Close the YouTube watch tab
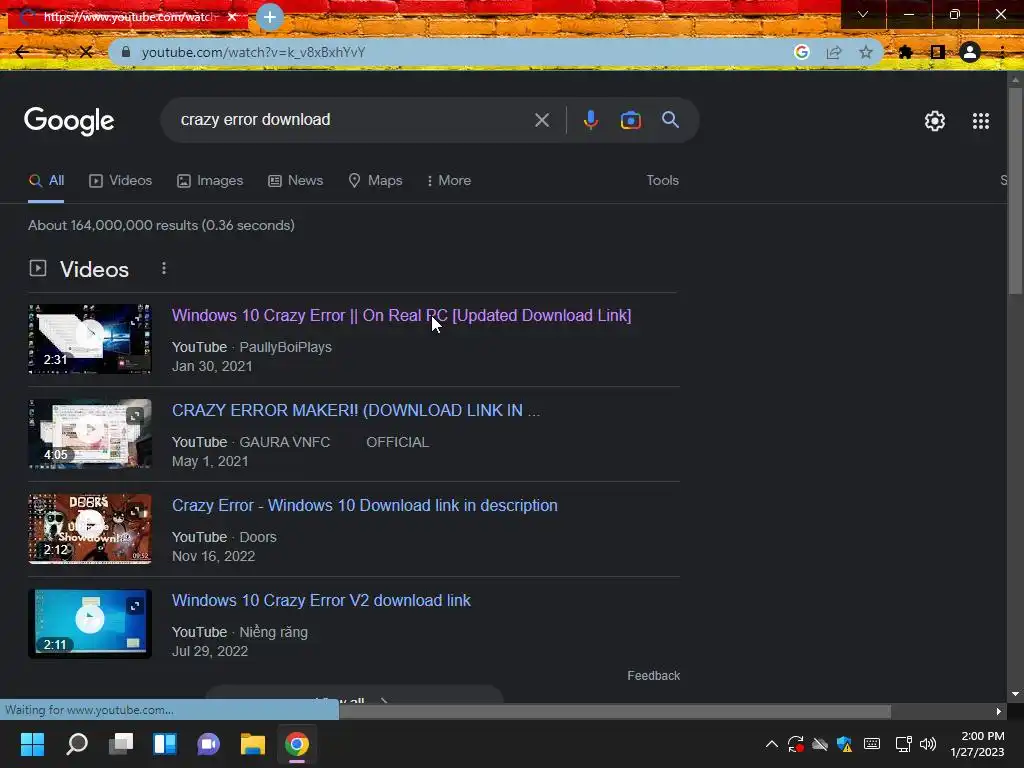Image resolution: width=1024 pixels, height=768 pixels. (232, 17)
